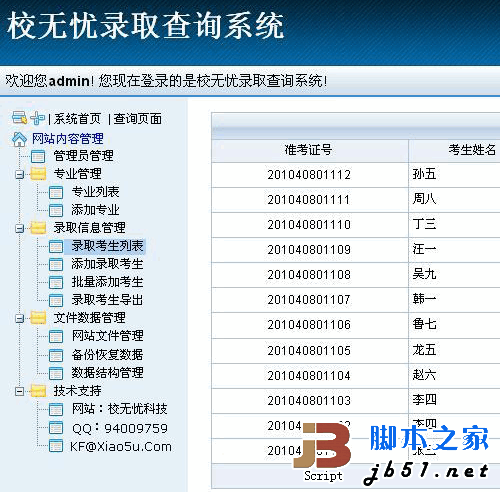The image size is (500, 492).
Task: Click student name 吴九
Action: click(x=424, y=274)
